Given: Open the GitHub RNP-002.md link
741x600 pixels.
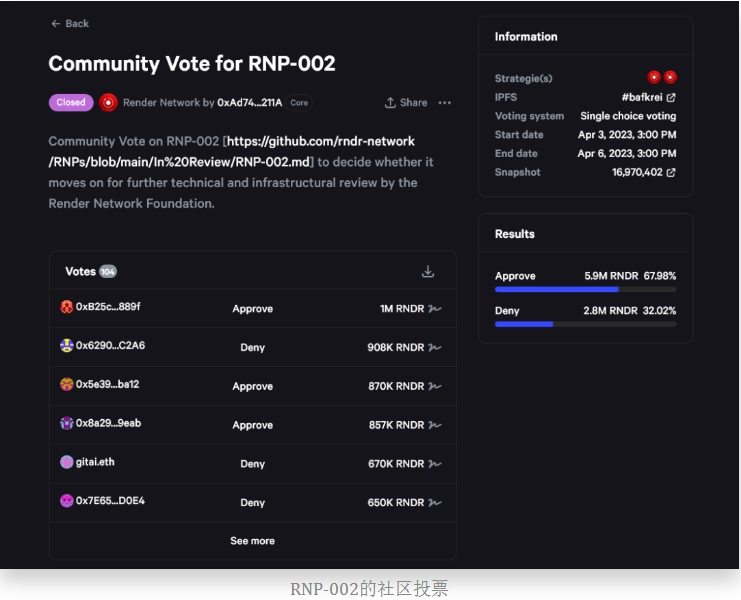Looking at the screenshot, I should click(x=232, y=151).
